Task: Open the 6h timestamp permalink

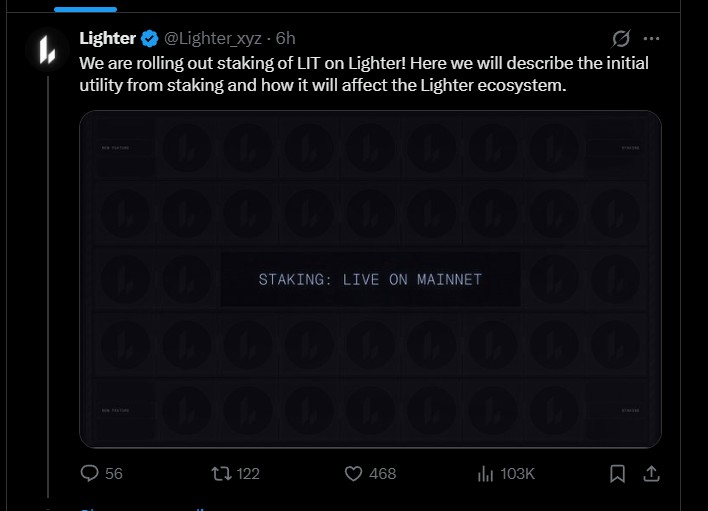Action: pyautogui.click(x=285, y=38)
